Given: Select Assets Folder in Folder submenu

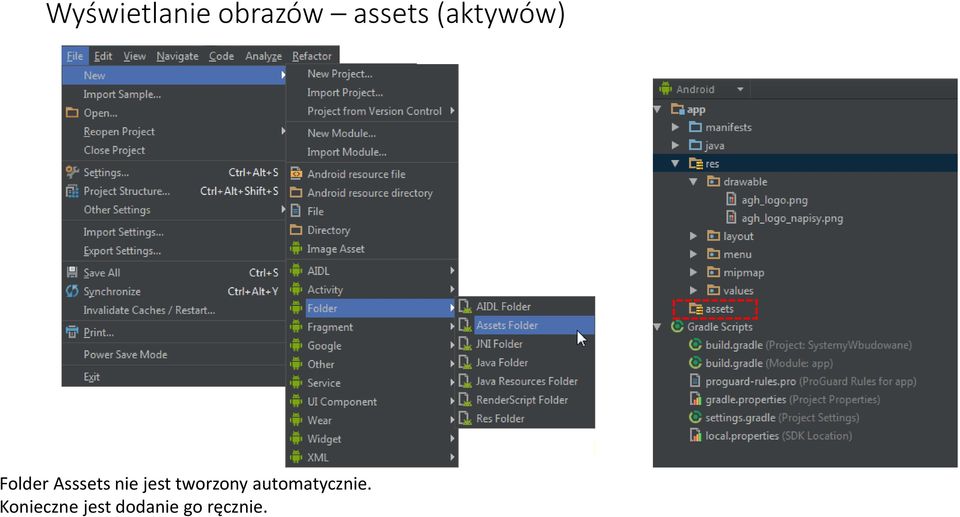Looking at the screenshot, I should [526, 325].
